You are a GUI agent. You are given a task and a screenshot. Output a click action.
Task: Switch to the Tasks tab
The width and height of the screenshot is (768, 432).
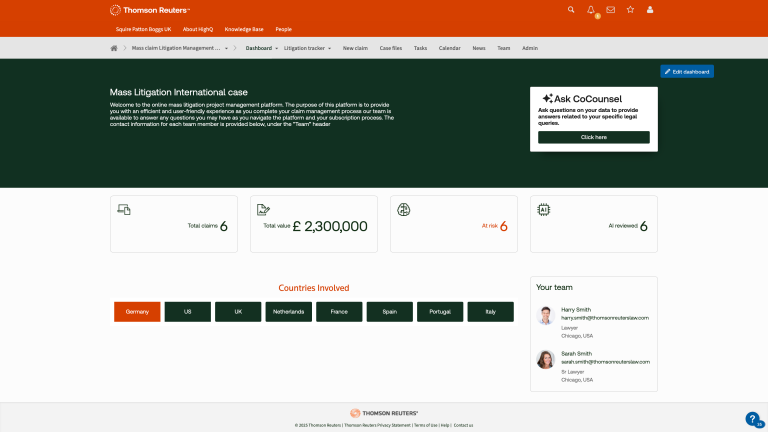point(420,48)
